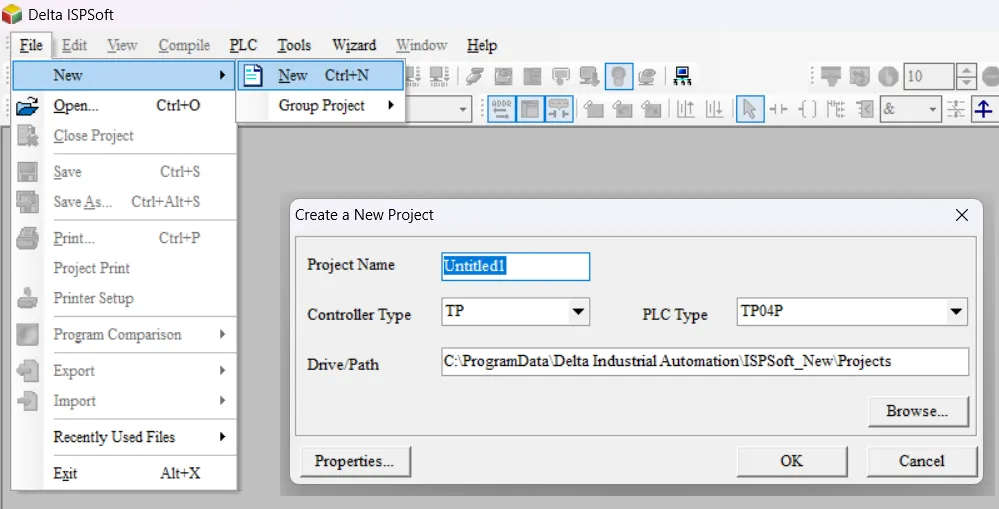Decrease the 10 value with the down stepper
The height and width of the screenshot is (509, 999).
coord(967,83)
